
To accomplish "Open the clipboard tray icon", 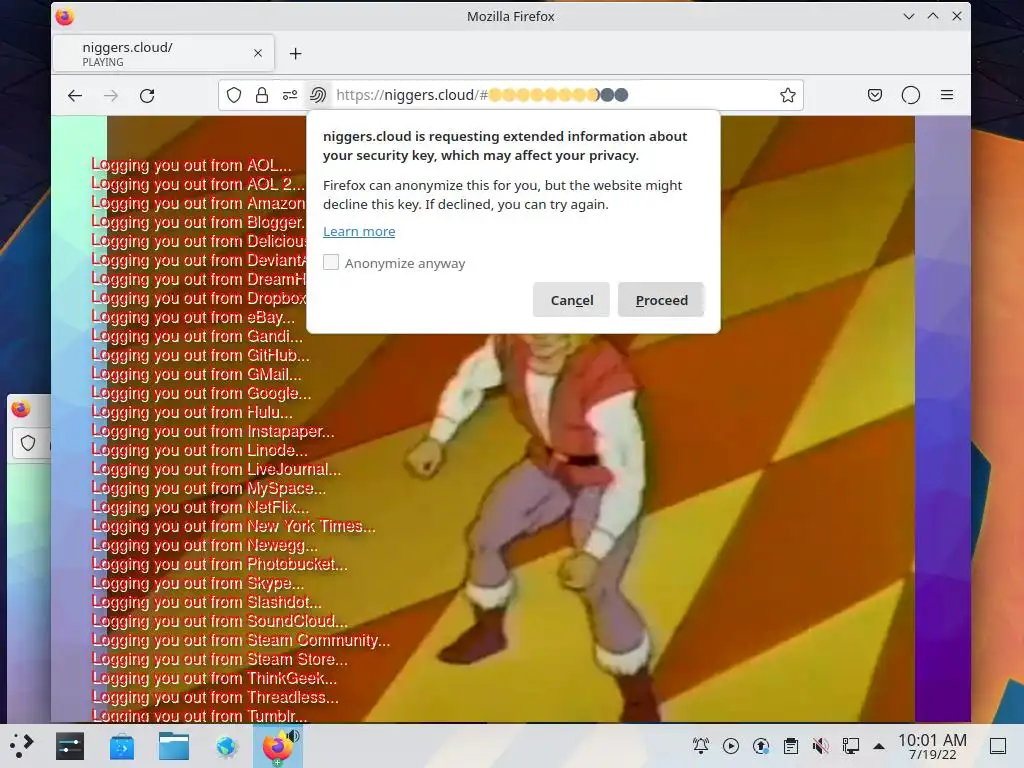I will point(791,746).
